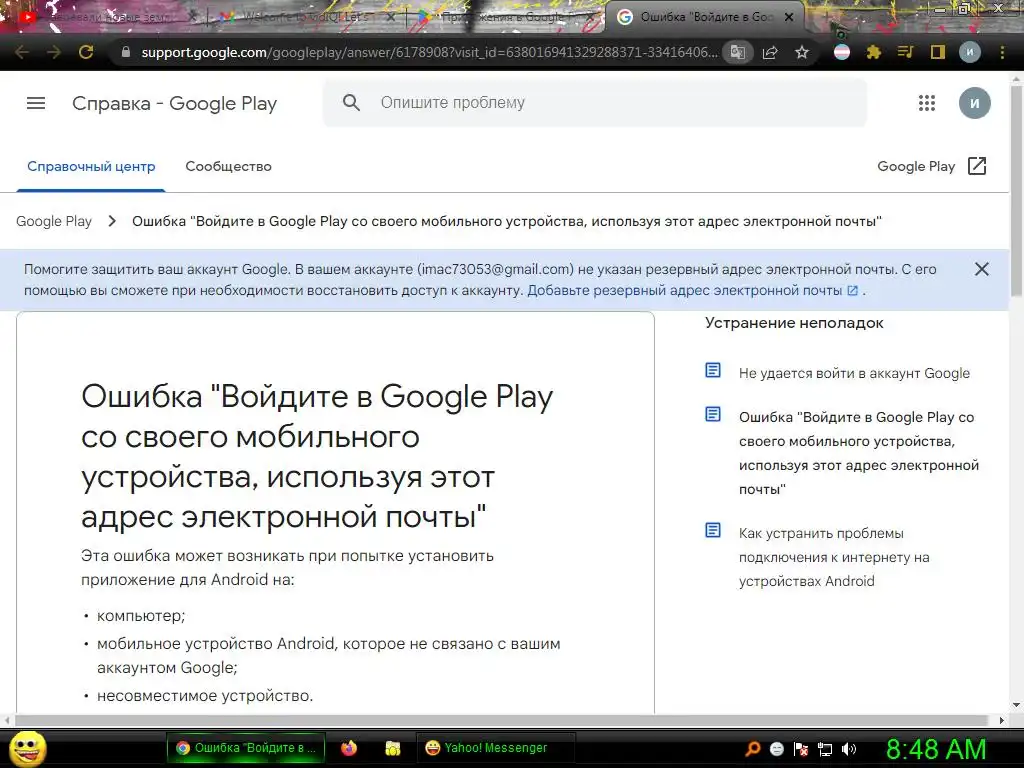Screen dimensions: 1024x768
Task: Open Yahoo! Messenger taskbar button
Action: point(495,748)
